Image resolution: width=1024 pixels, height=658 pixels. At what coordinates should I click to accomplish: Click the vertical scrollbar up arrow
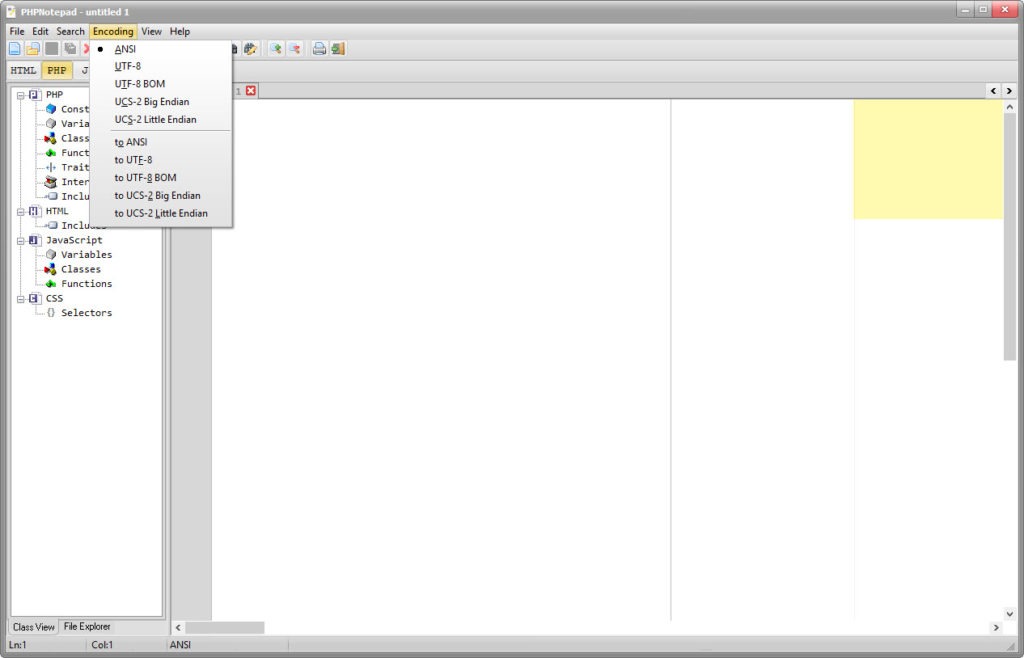[x=1010, y=106]
